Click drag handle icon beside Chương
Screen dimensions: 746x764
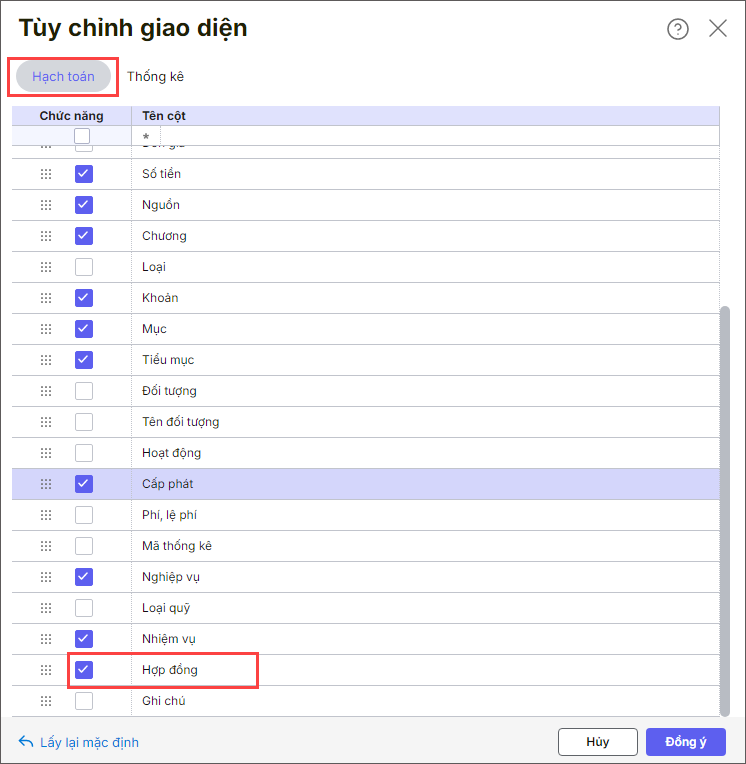click(45, 236)
